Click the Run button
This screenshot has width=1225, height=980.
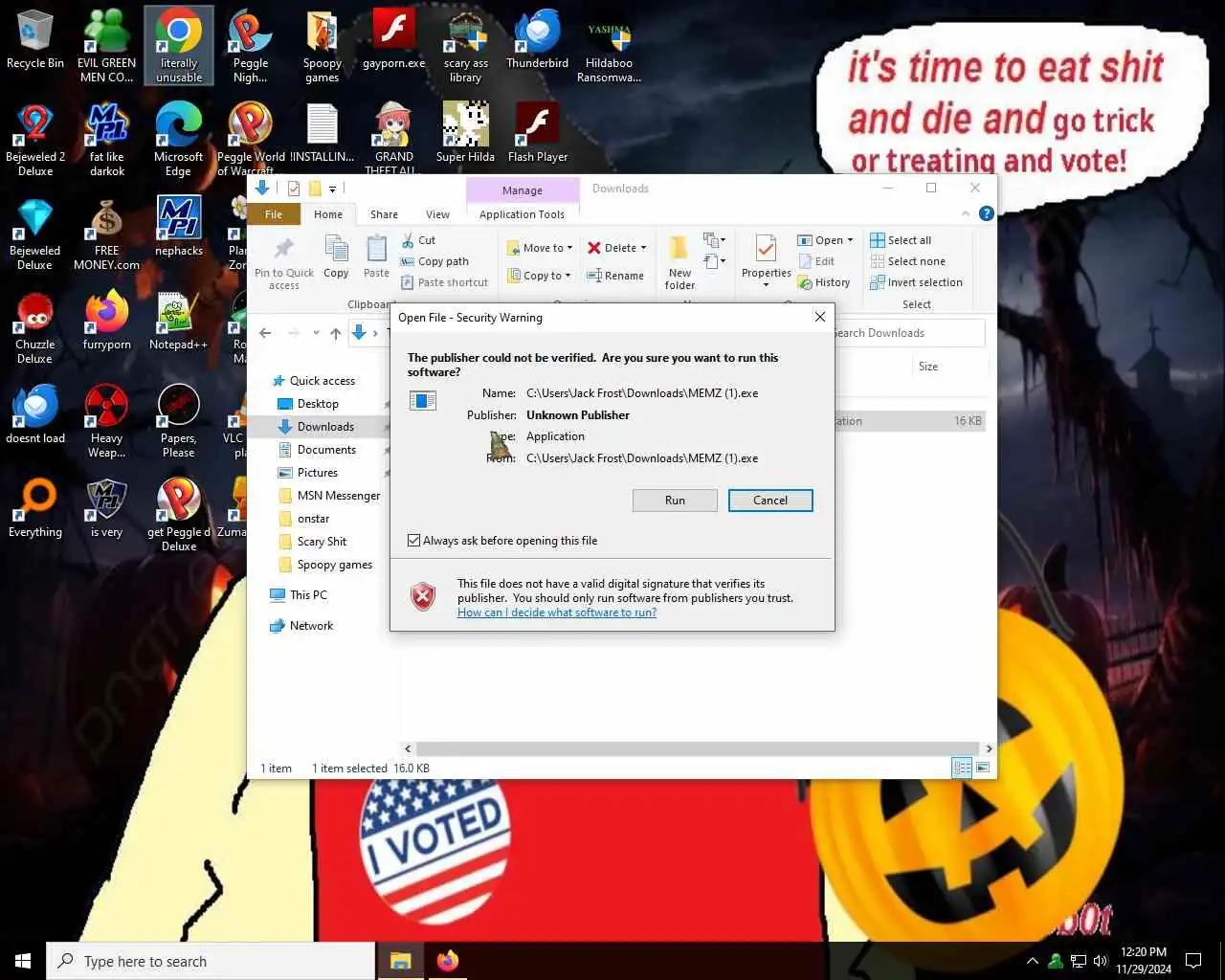[675, 501]
